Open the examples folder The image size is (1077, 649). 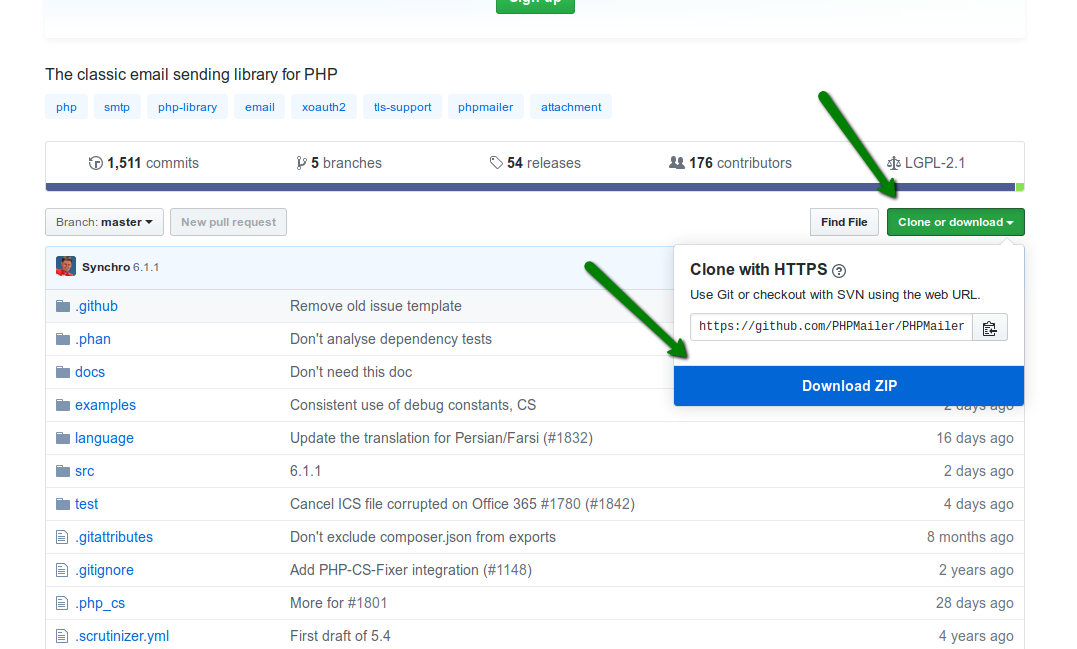(x=105, y=405)
